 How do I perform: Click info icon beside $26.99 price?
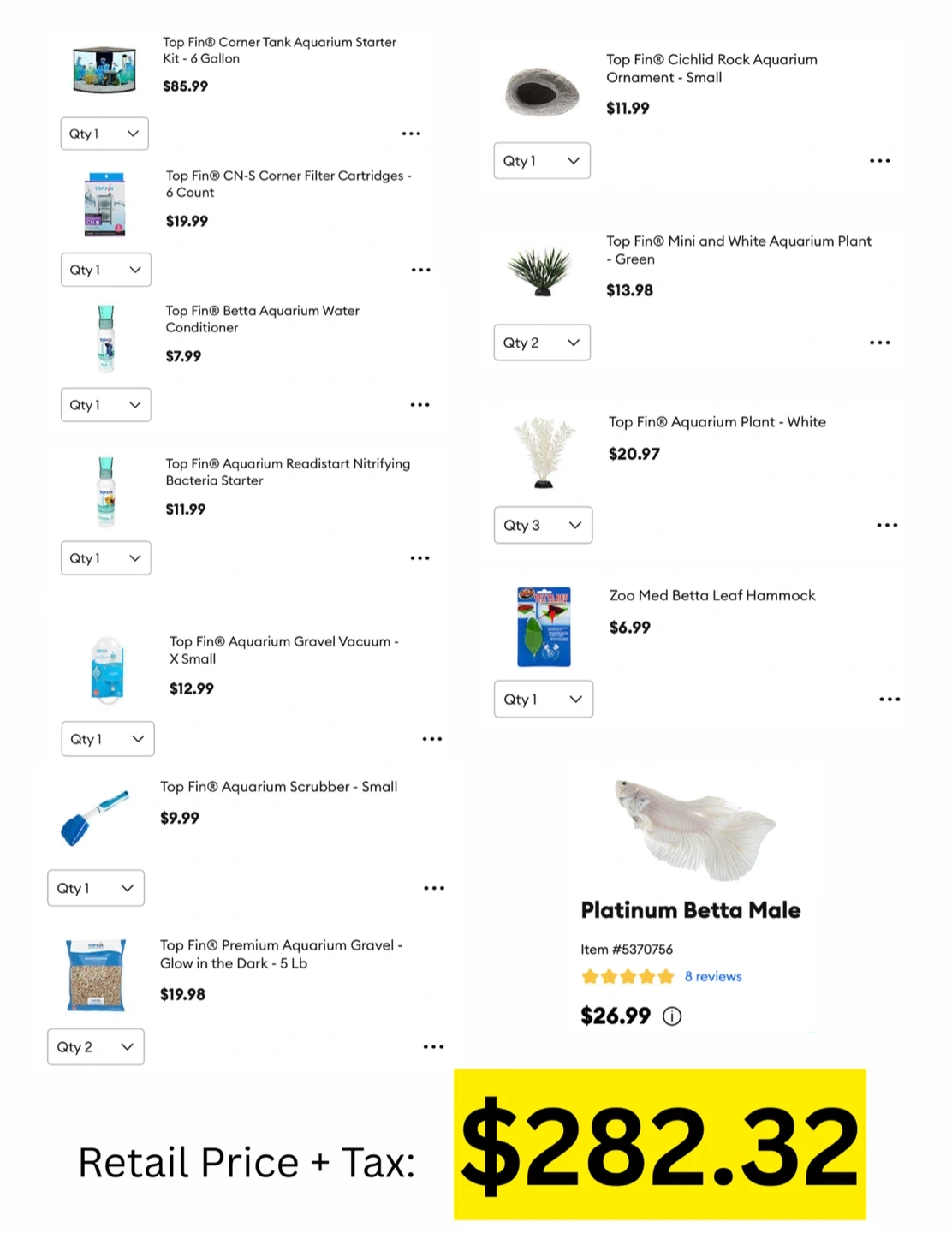[672, 1016]
